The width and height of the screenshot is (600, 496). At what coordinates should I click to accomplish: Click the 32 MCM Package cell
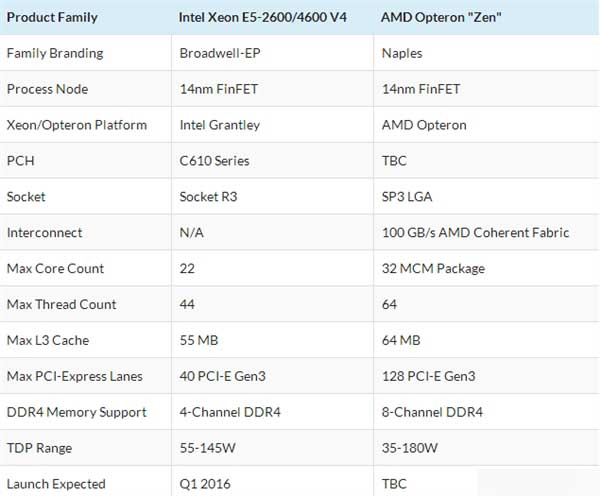(433, 269)
